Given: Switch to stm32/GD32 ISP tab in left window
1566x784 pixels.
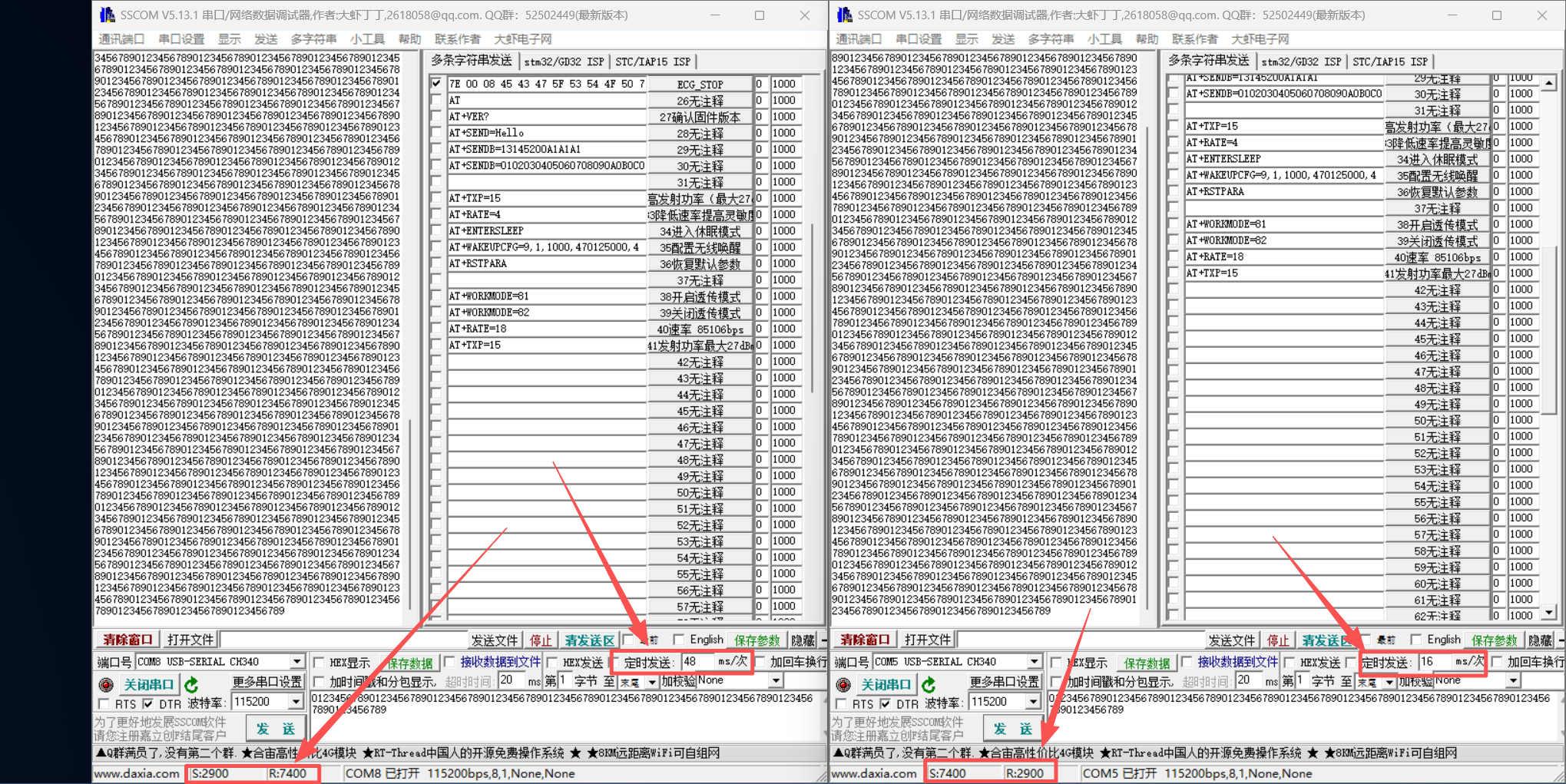Looking at the screenshot, I should coord(564,61).
